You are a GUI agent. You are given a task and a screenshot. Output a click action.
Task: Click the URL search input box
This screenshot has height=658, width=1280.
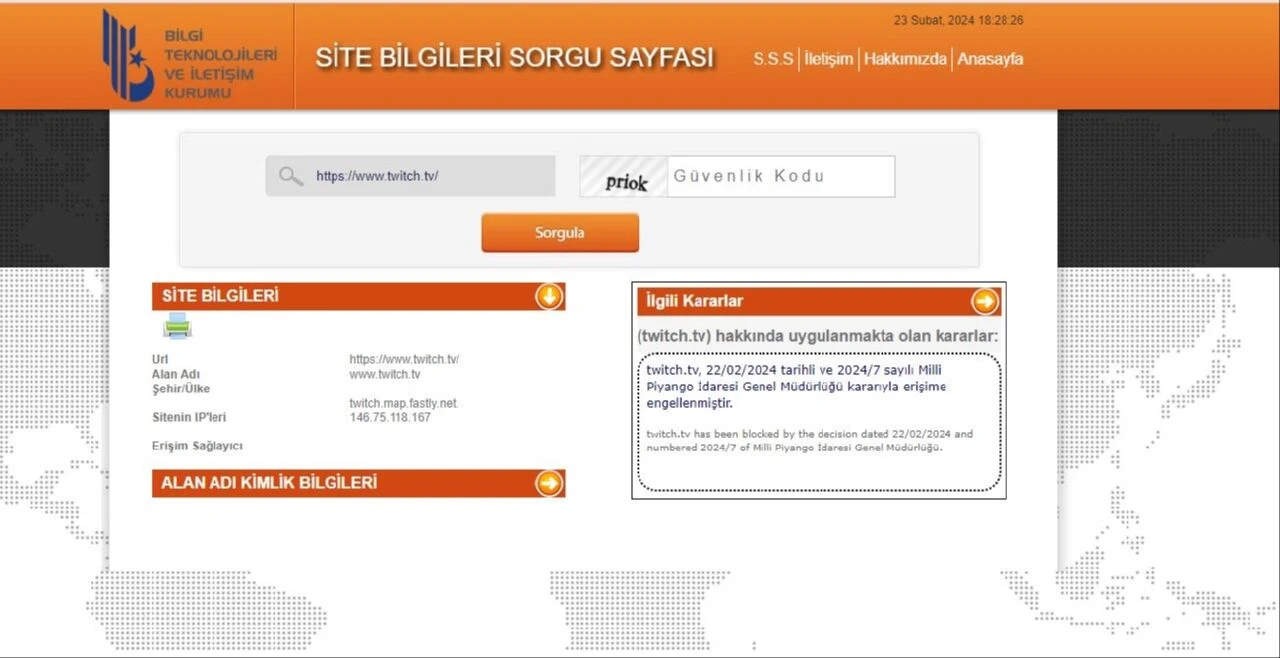420,175
